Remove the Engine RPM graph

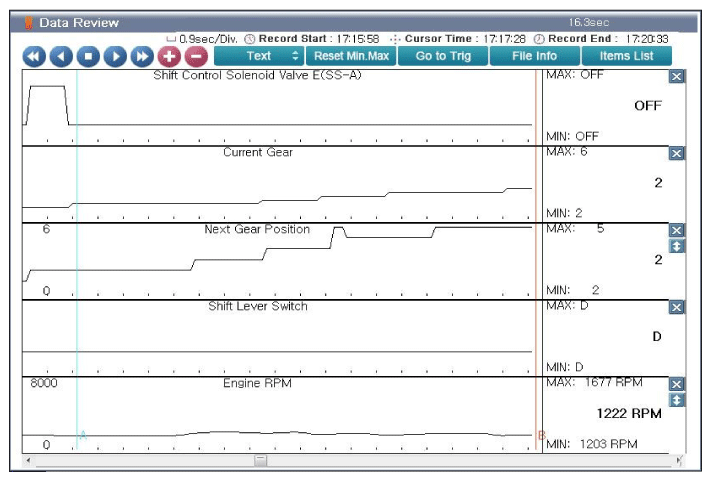[x=676, y=384]
